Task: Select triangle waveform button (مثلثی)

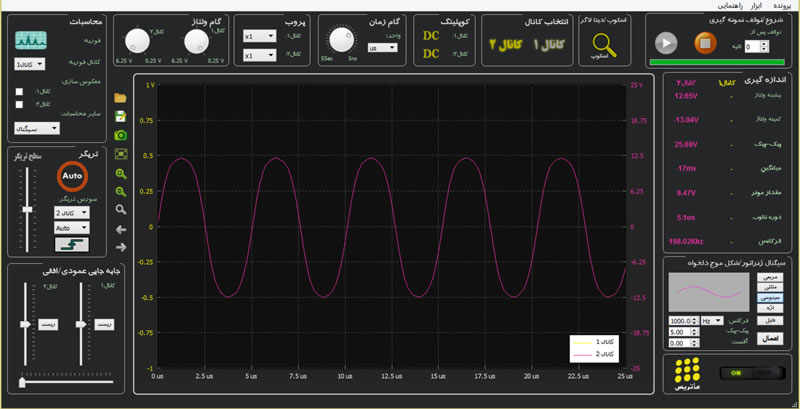Action: click(770, 287)
